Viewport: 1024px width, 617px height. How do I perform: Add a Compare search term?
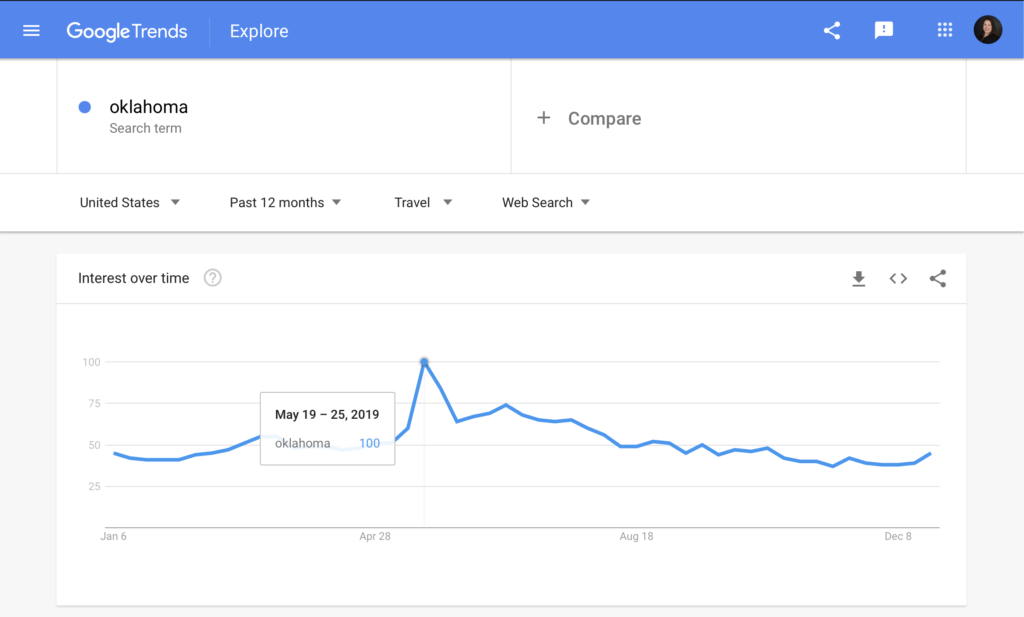[604, 118]
